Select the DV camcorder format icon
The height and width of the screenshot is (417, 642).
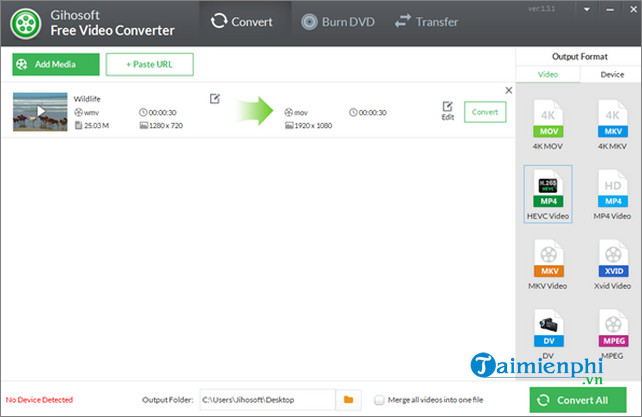click(x=548, y=334)
